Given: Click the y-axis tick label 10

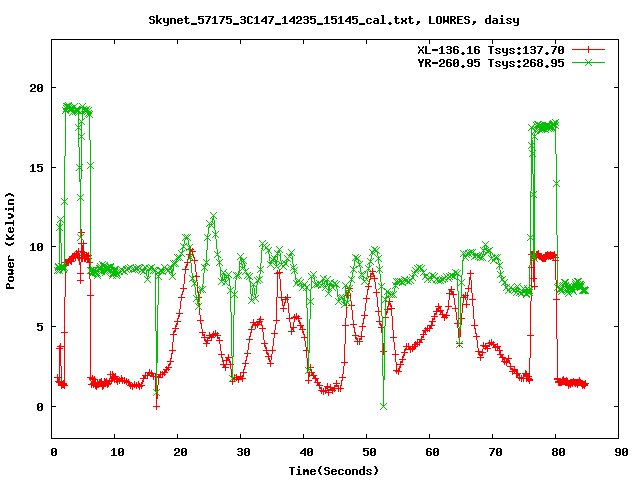Looking at the screenshot, I should click(x=37, y=247).
